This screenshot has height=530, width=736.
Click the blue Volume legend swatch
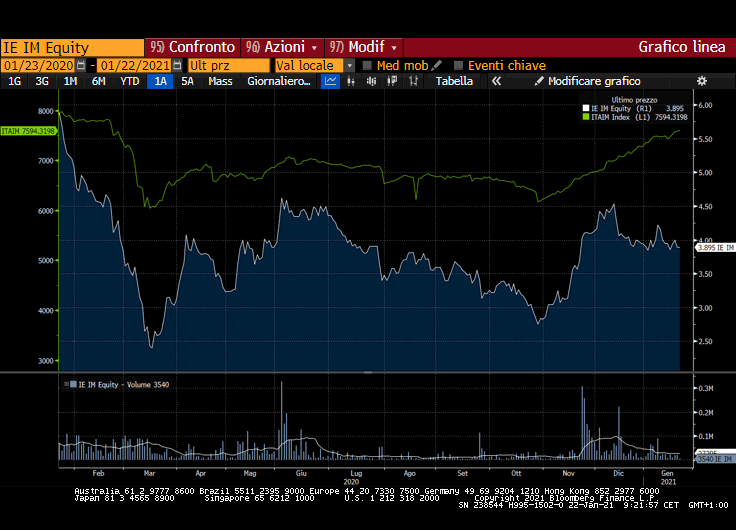coord(73,384)
